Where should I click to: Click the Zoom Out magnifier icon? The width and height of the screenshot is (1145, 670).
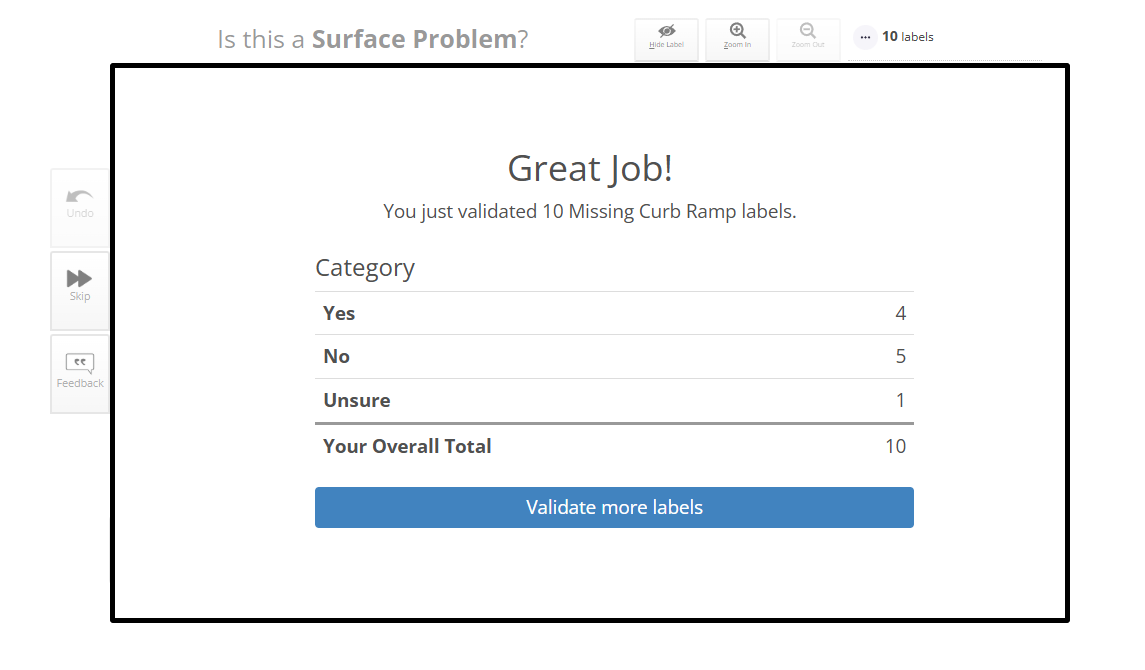(808, 32)
